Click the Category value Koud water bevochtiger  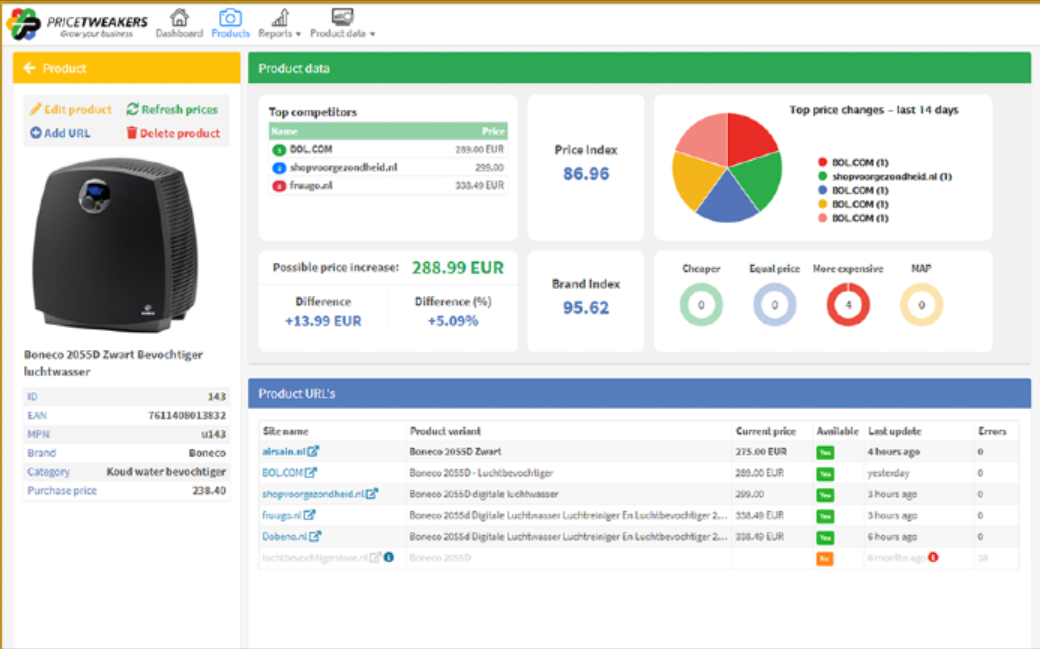166,472
